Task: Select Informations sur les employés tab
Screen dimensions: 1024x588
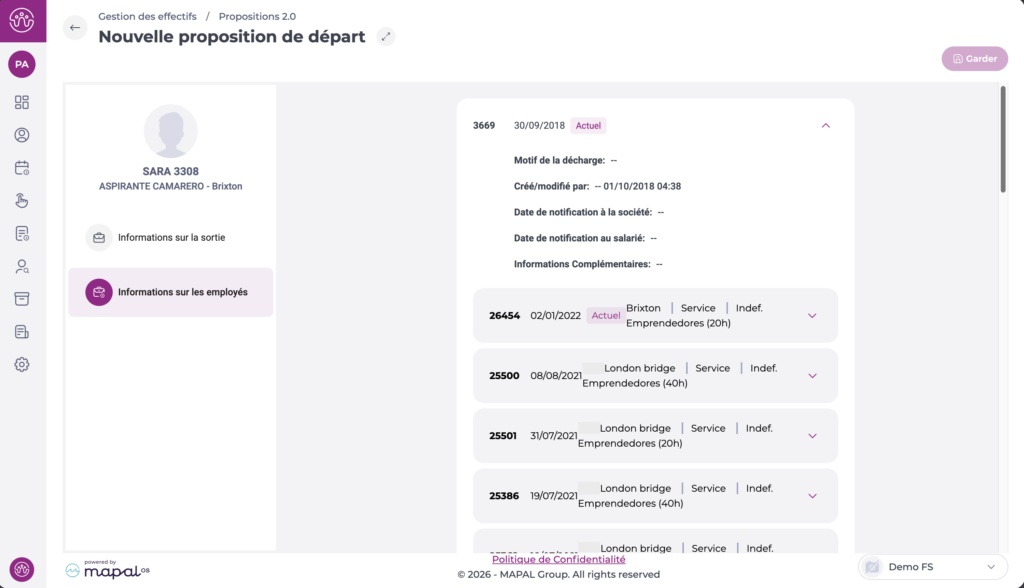Action: tap(170, 293)
